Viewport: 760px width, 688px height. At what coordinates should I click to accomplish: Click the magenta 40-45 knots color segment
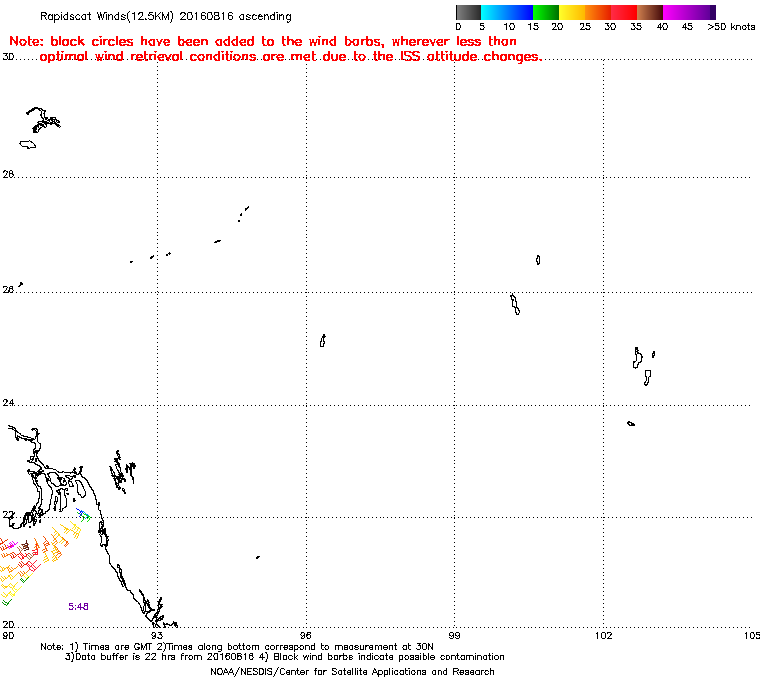tap(676, 12)
